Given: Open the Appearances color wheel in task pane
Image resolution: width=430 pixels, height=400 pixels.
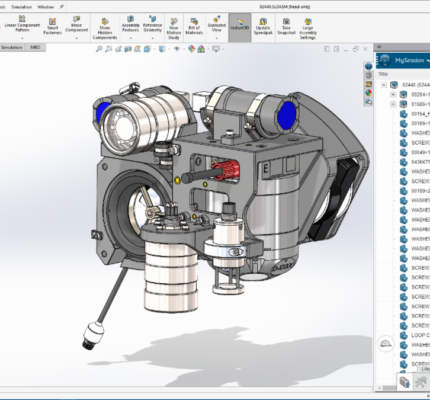Looking at the screenshot, I should 368,93.
